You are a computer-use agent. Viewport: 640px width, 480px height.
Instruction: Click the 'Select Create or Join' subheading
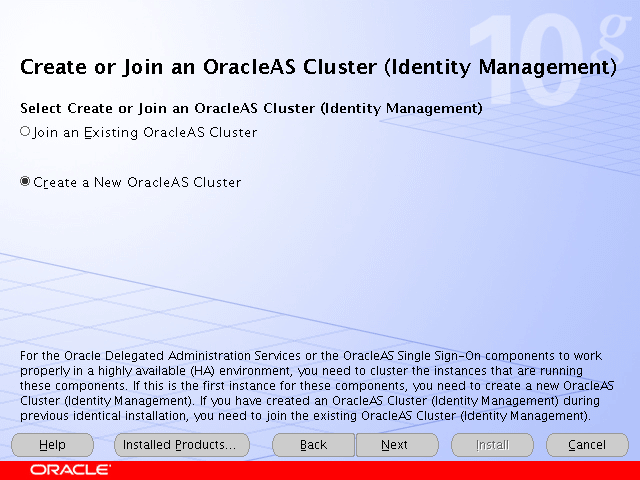(251, 108)
